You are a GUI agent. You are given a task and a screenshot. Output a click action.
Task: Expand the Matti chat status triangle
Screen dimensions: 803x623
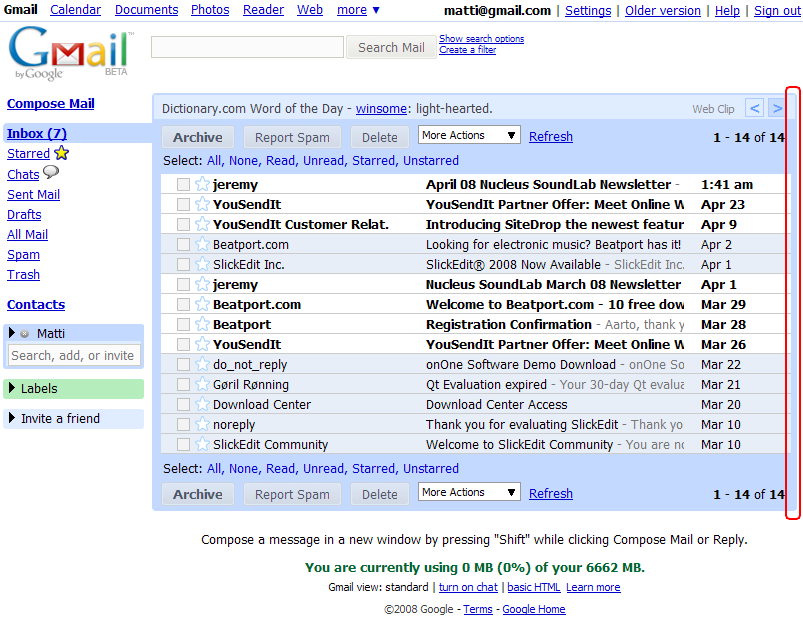point(12,333)
